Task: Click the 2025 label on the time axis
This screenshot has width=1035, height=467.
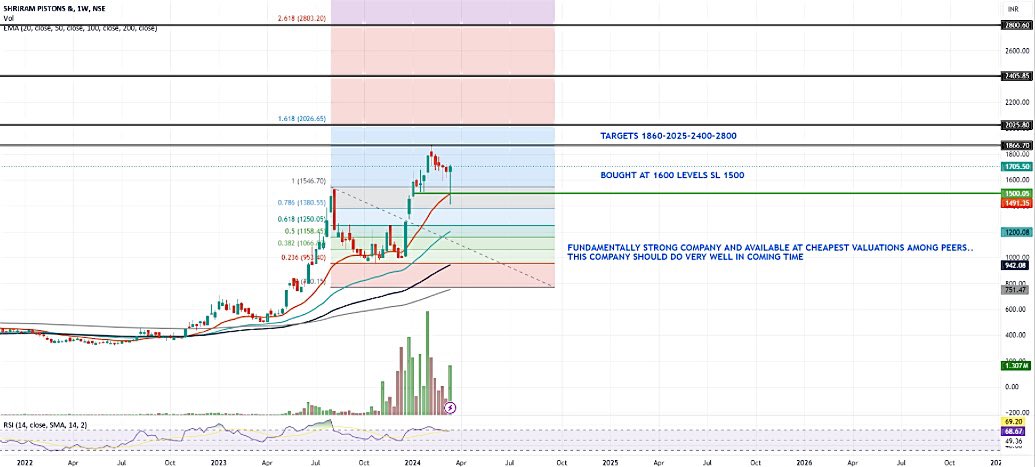Action: 610,462
